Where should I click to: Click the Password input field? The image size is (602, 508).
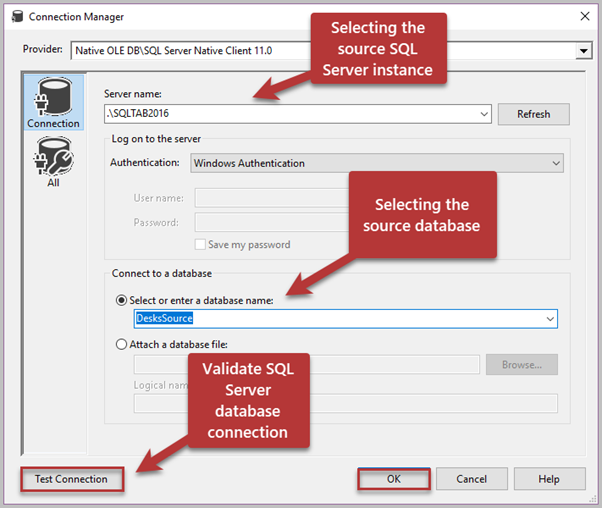click(272, 222)
